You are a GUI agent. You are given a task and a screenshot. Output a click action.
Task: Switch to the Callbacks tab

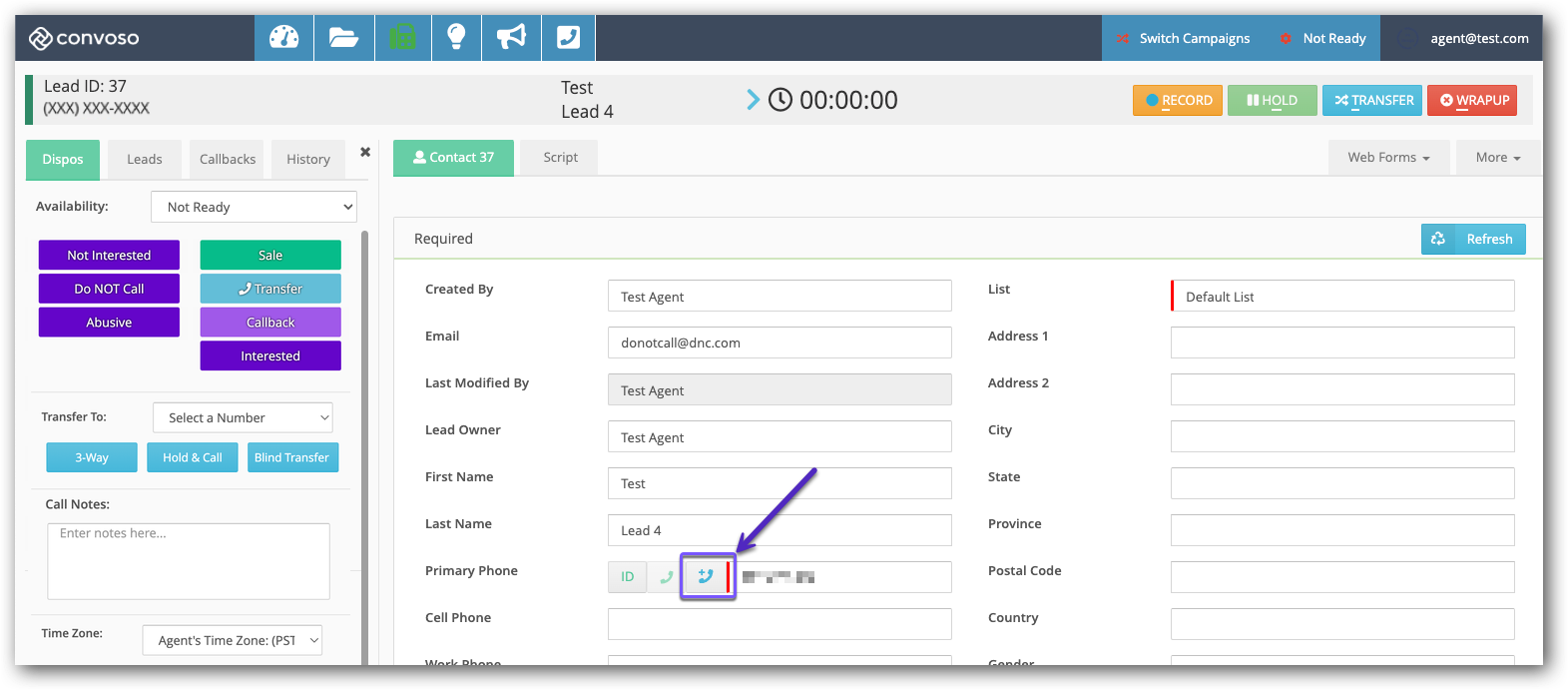click(228, 159)
